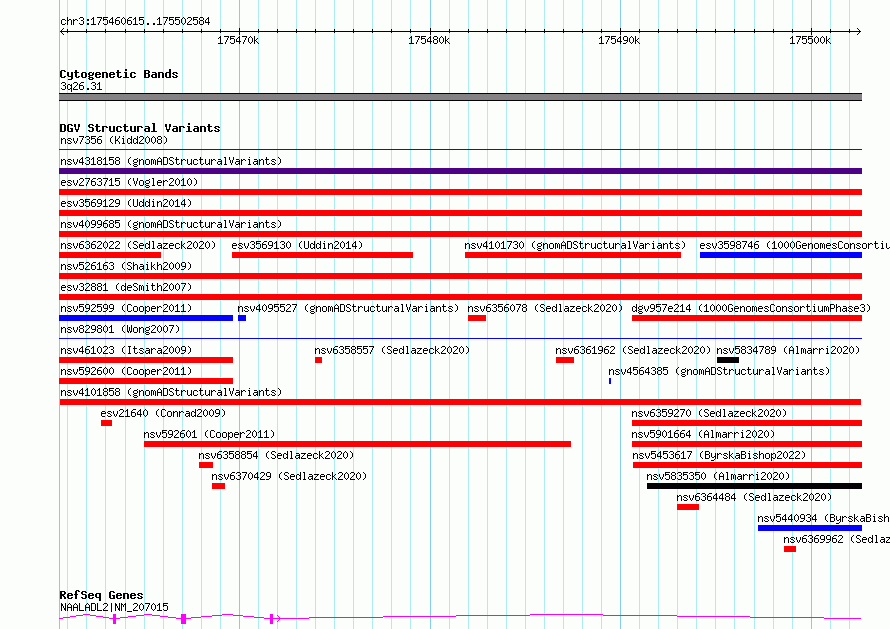The height and width of the screenshot is (629, 890).
Task: Click blue nsv592599 (Cooper2011) bar
Action: click(146, 318)
